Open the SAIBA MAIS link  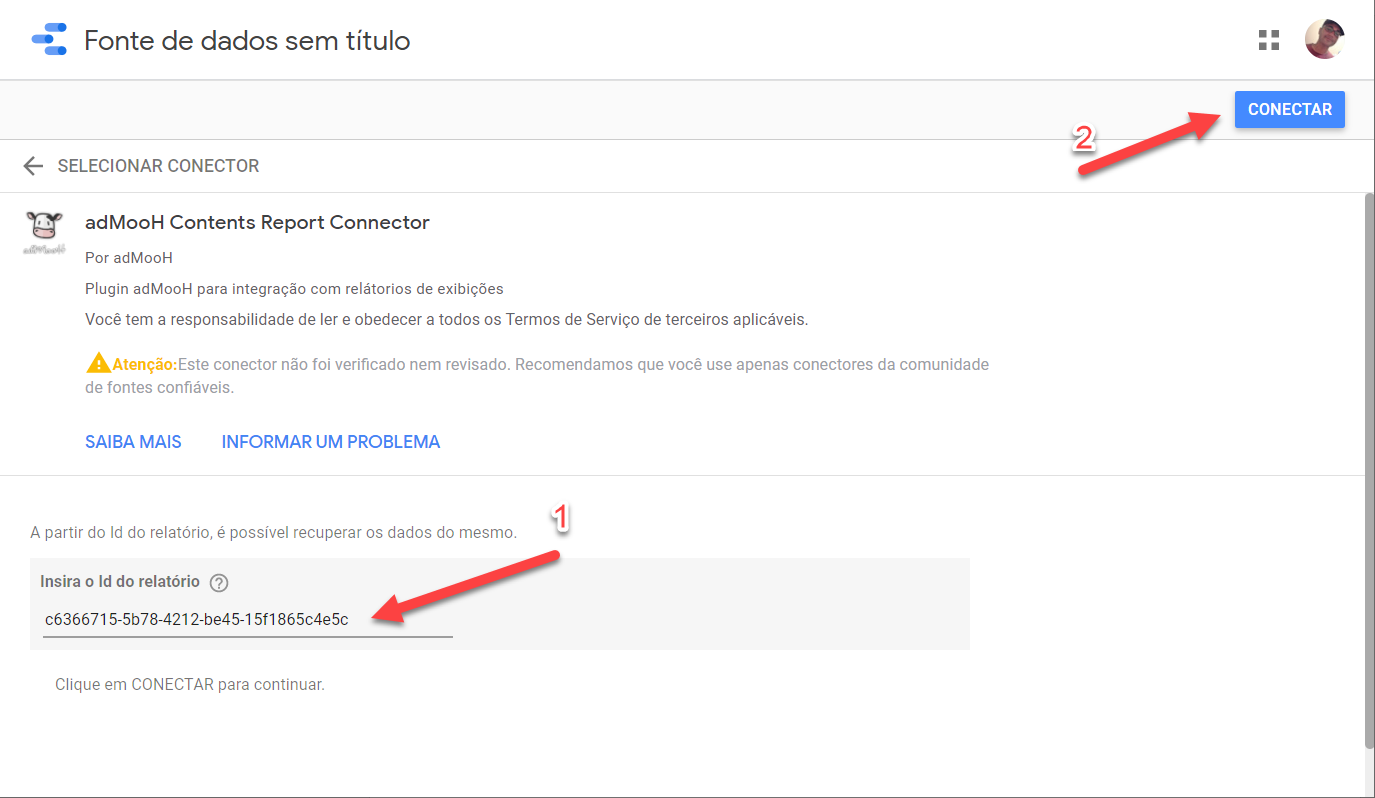click(133, 442)
